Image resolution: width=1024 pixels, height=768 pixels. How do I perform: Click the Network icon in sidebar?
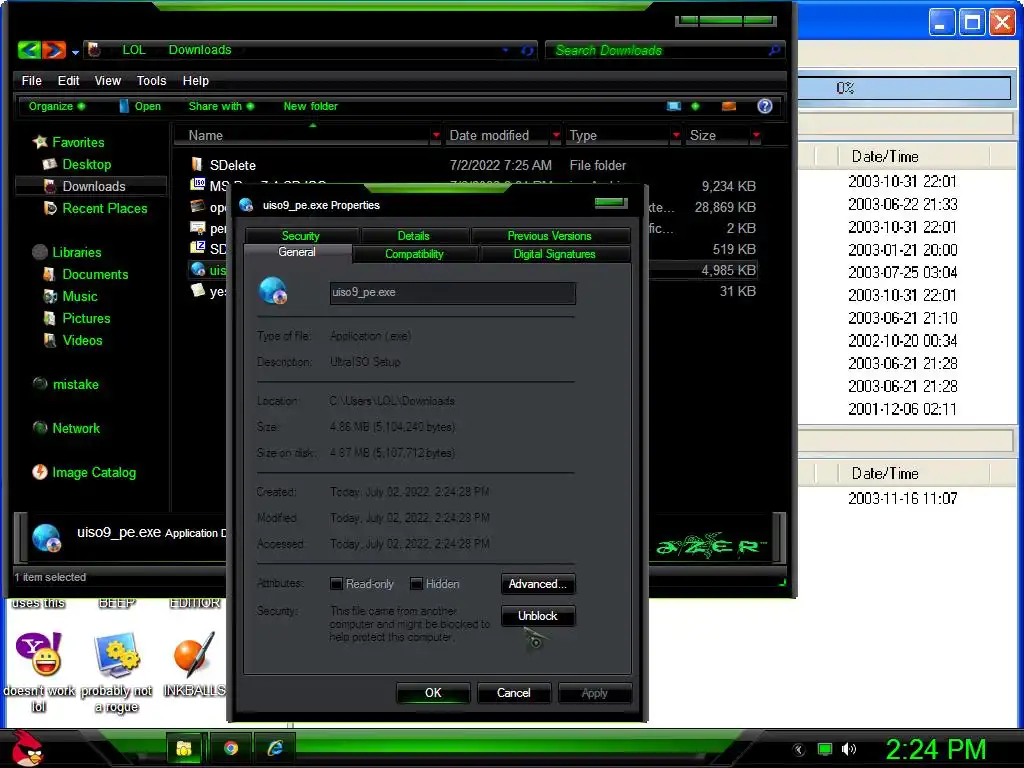pyautogui.click(x=40, y=428)
